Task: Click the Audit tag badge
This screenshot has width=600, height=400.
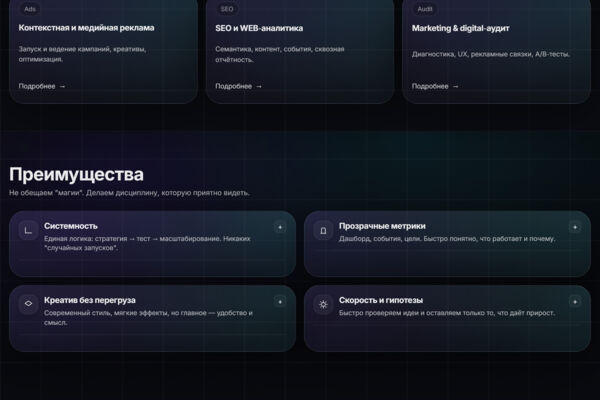Action: (425, 9)
